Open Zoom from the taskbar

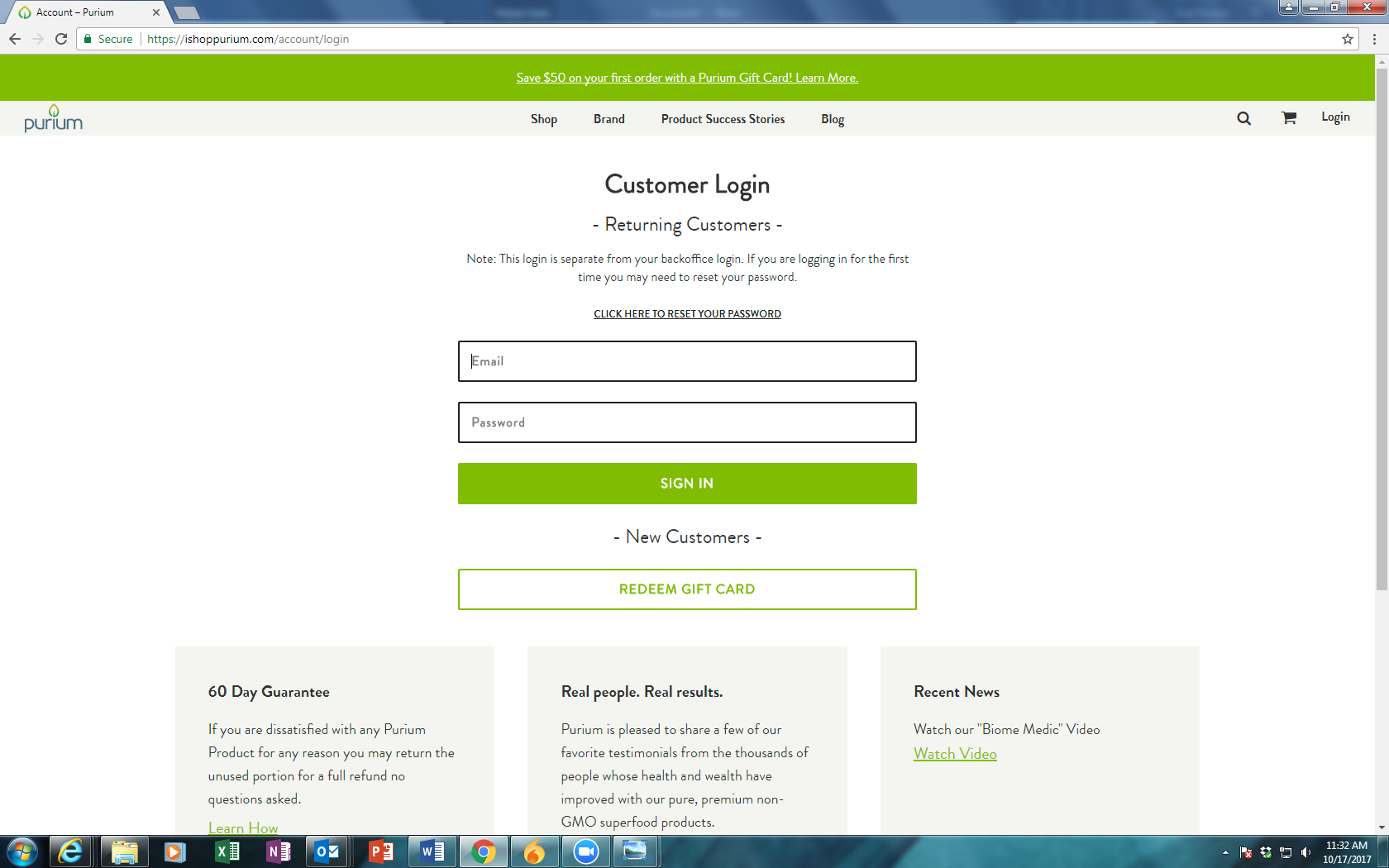click(x=585, y=851)
